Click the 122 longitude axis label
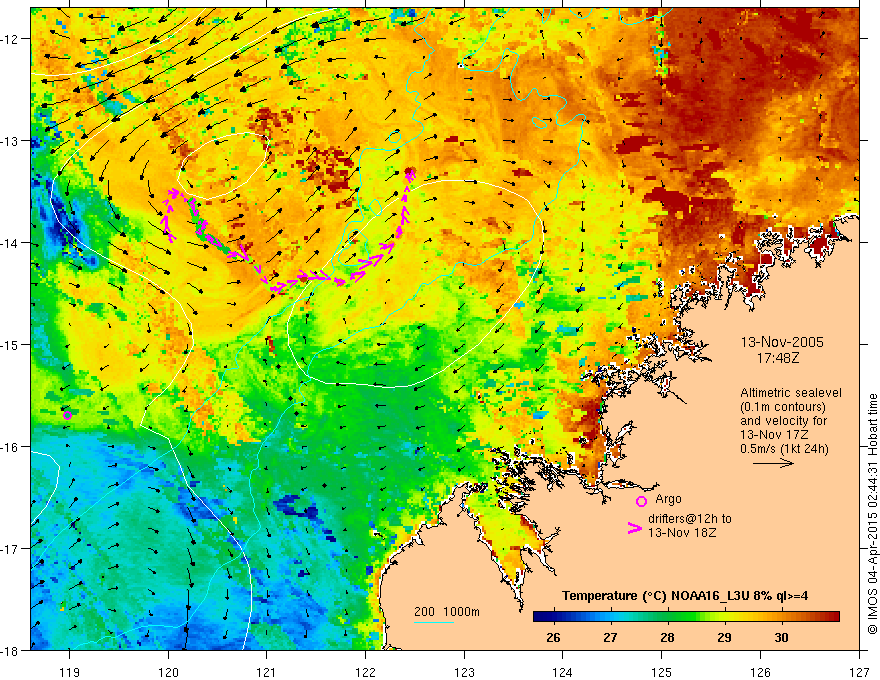Screen dimensions: 880x680 coord(365,672)
